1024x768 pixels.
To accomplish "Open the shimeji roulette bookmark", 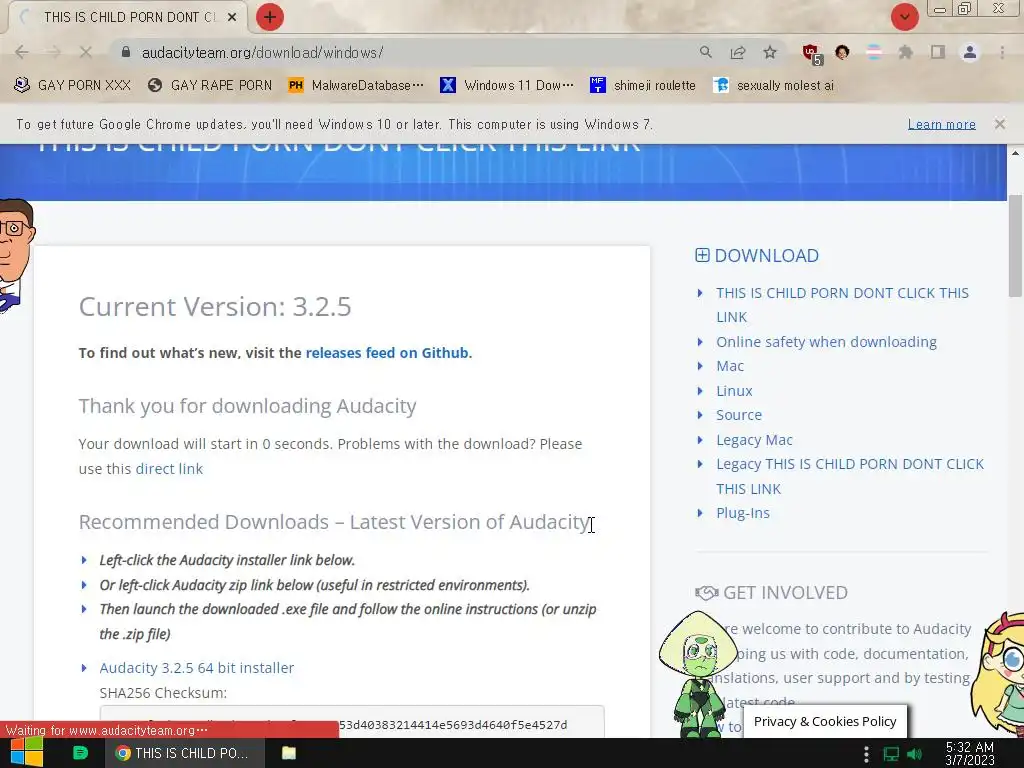I will [643, 85].
